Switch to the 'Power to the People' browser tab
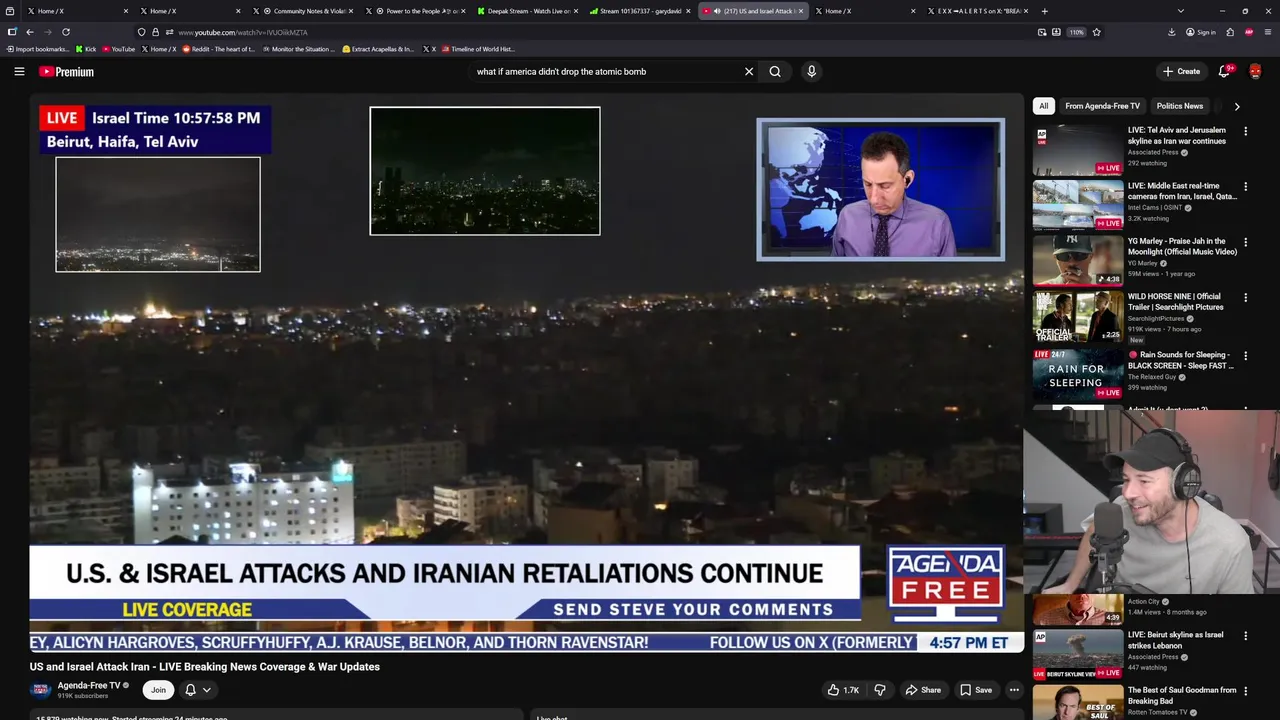Viewport: 1280px width, 720px height. 416,11
